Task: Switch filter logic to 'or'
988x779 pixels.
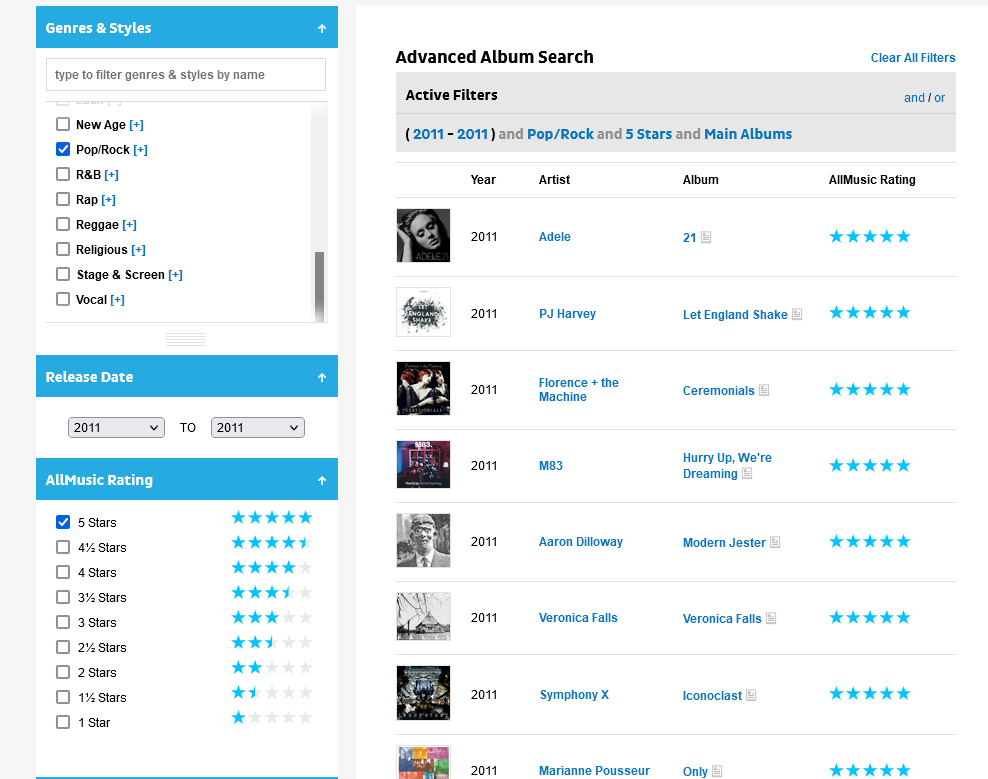Action: tap(940, 98)
